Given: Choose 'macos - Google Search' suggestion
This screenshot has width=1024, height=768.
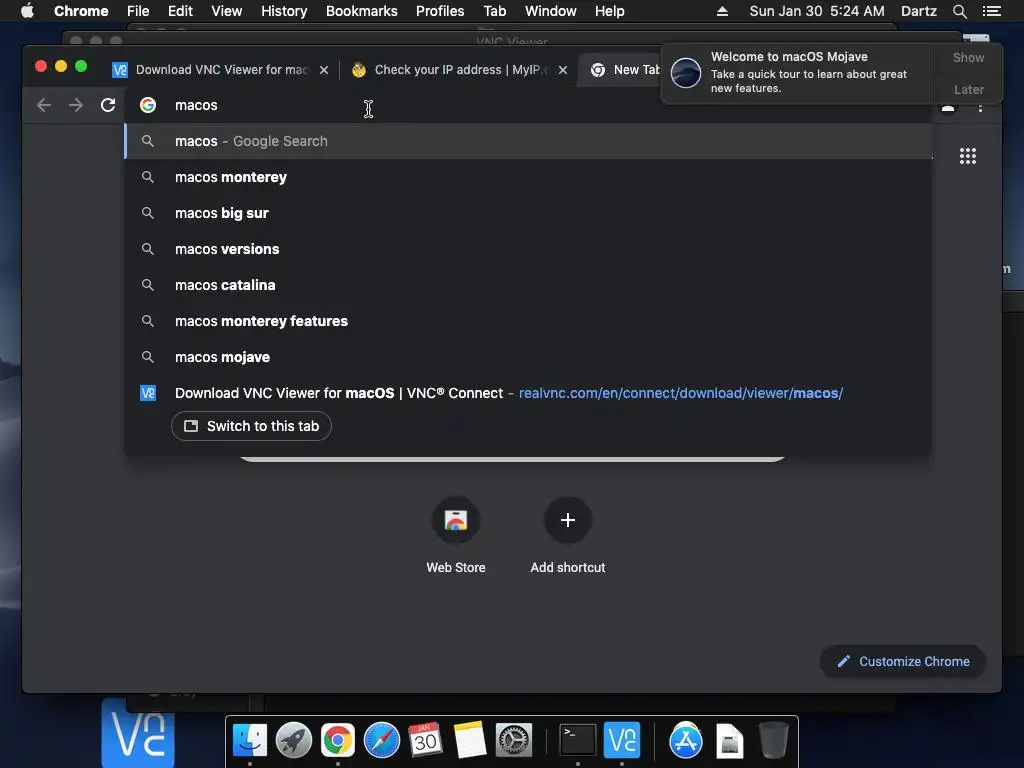Looking at the screenshot, I should click(528, 141).
